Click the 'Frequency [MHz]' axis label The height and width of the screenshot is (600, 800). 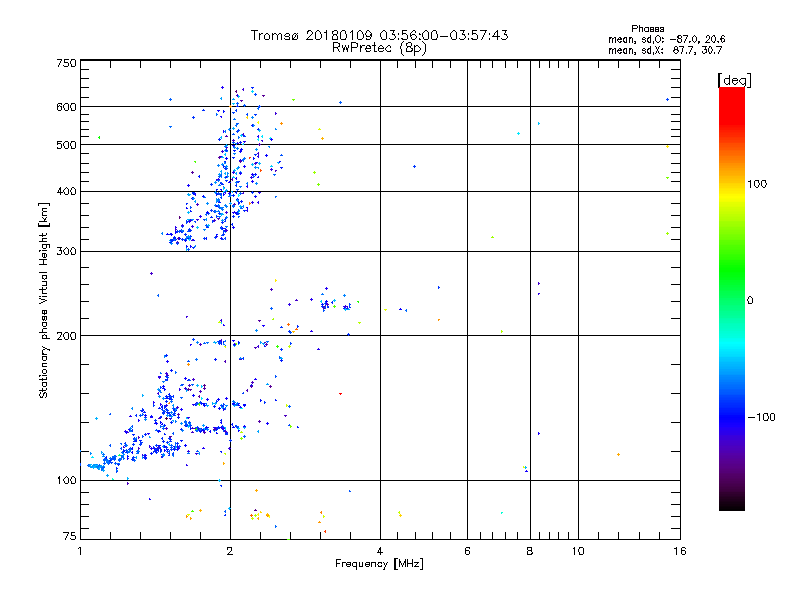coord(379,564)
